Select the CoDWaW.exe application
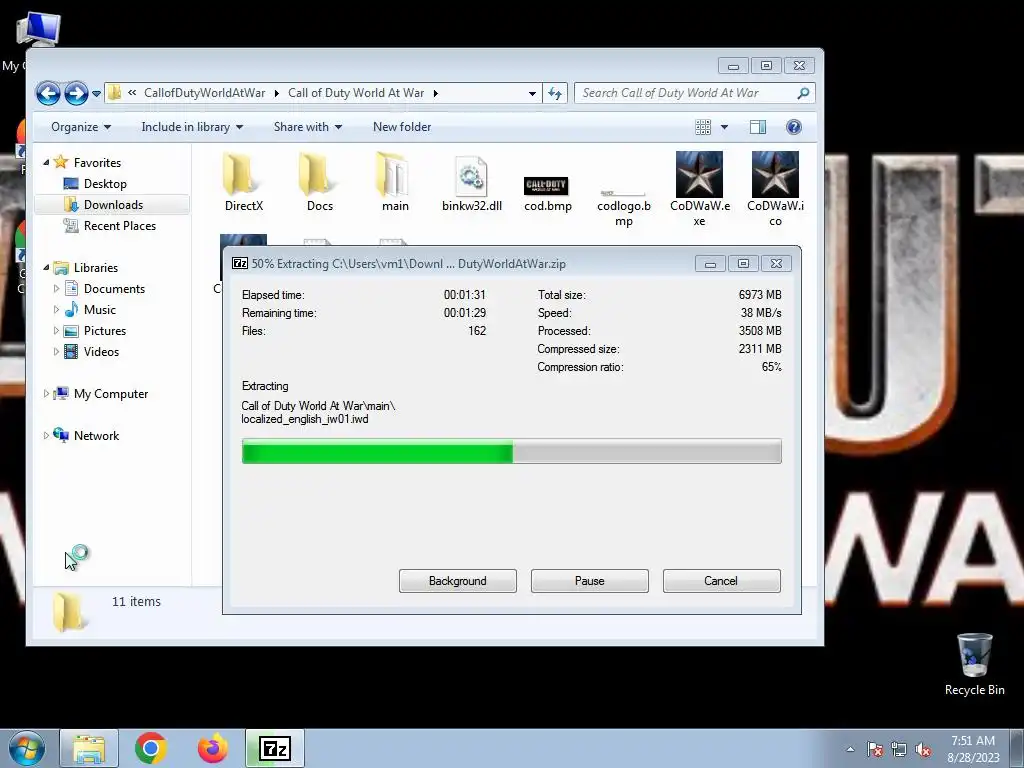The height and width of the screenshot is (768, 1024). pos(699,189)
